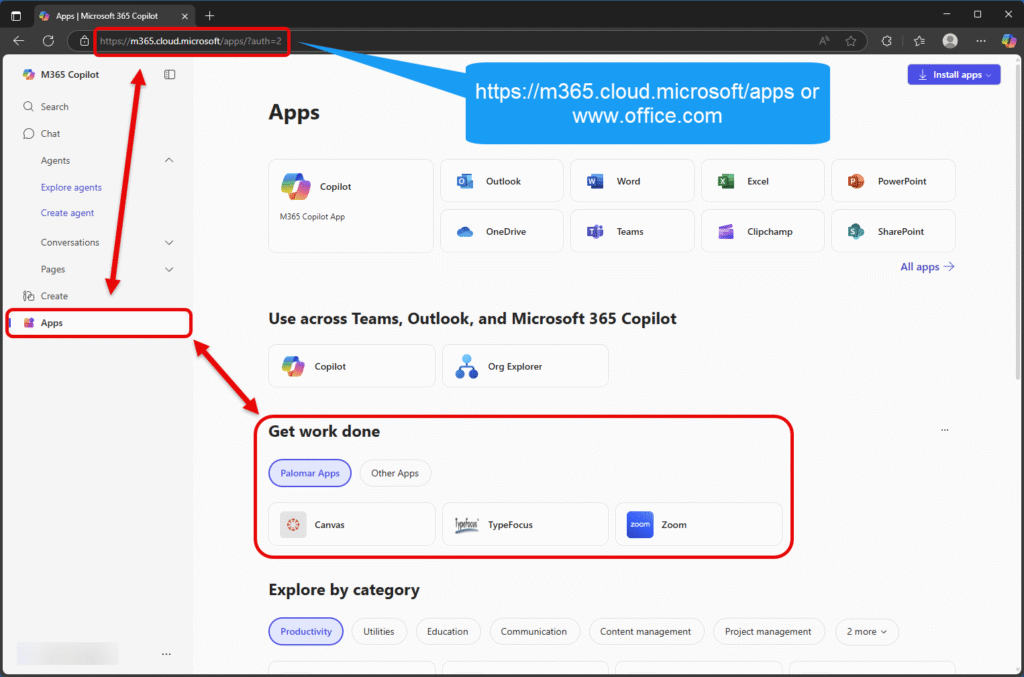Screen dimensions: 1024x677
Task: Open the Clipchamp app tile
Action: click(763, 231)
